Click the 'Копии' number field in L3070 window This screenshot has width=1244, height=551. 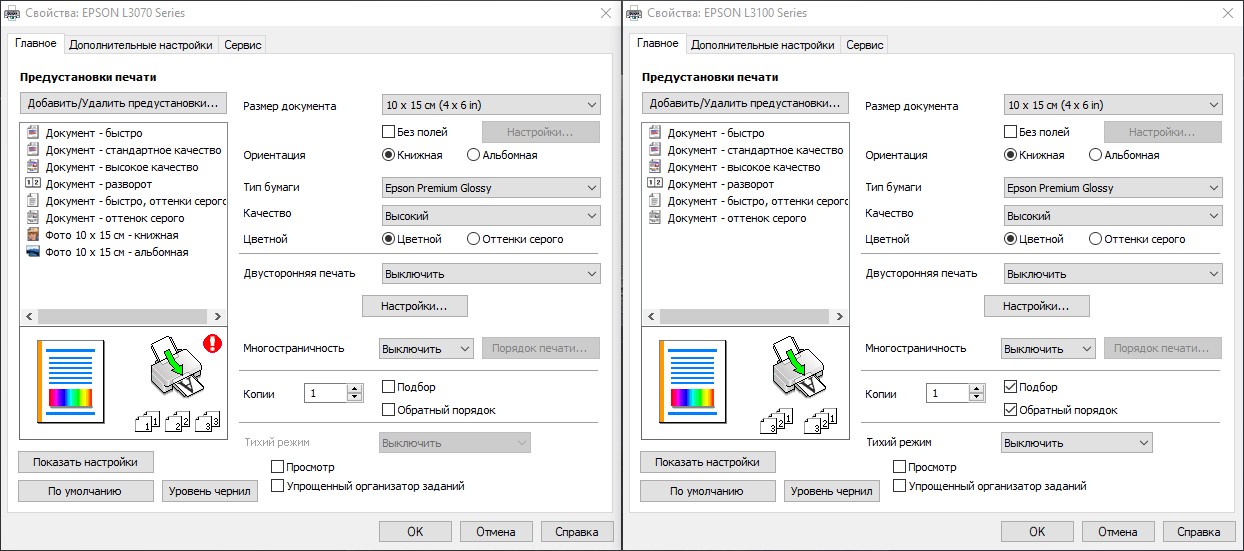326,394
